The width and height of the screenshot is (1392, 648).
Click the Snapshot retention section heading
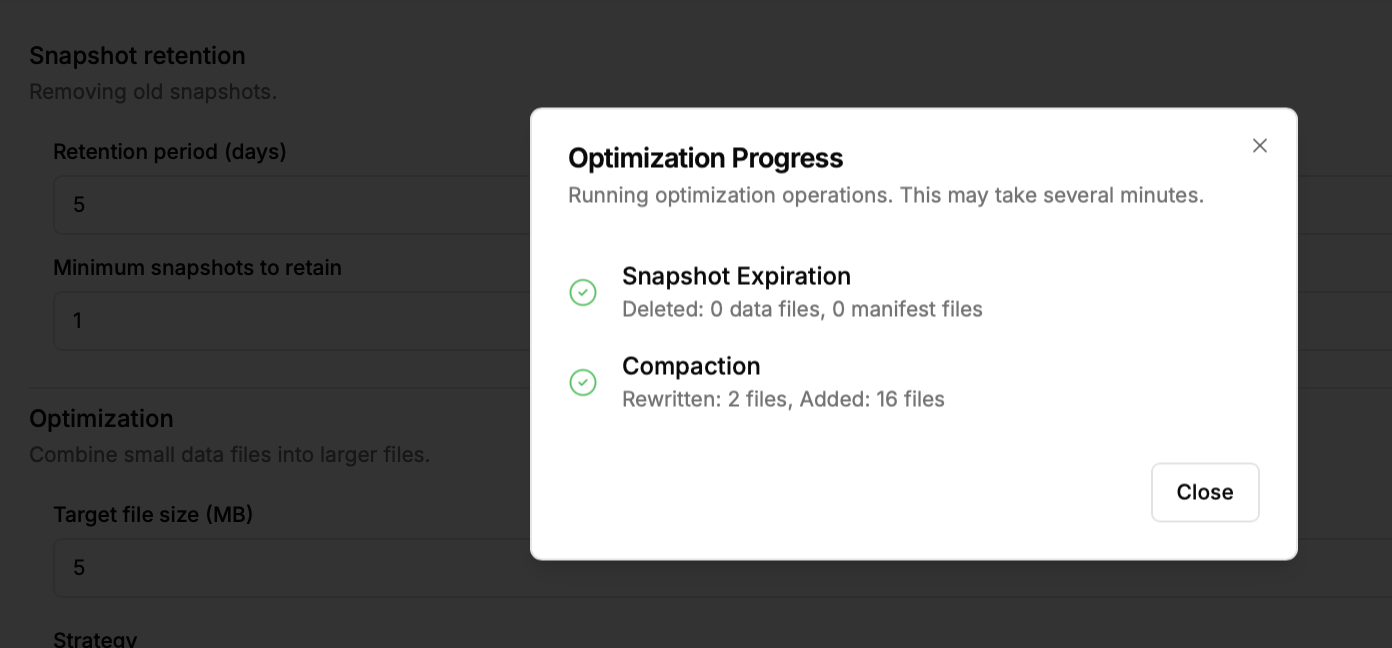point(137,55)
